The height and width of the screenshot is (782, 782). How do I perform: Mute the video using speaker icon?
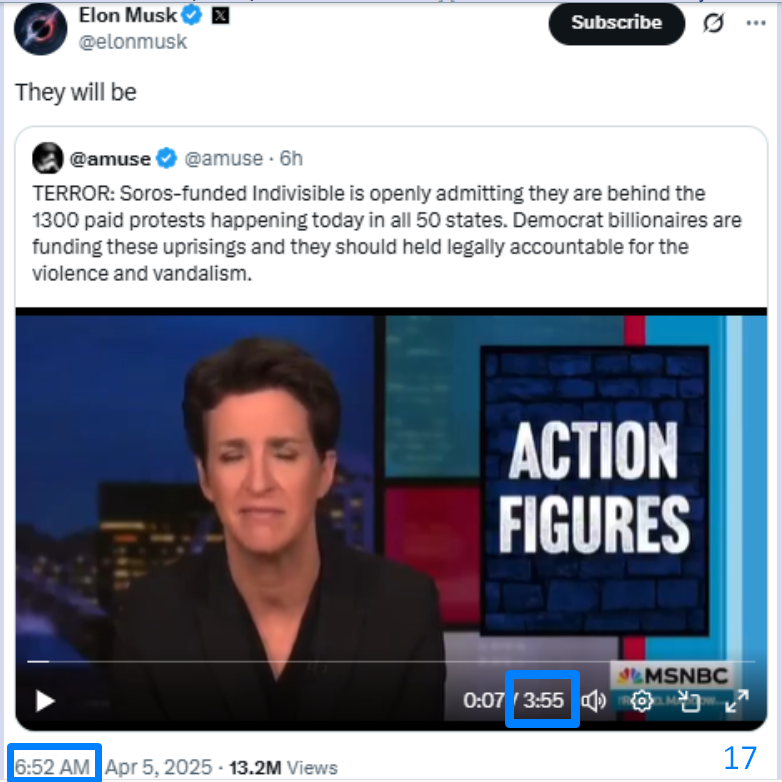(593, 701)
